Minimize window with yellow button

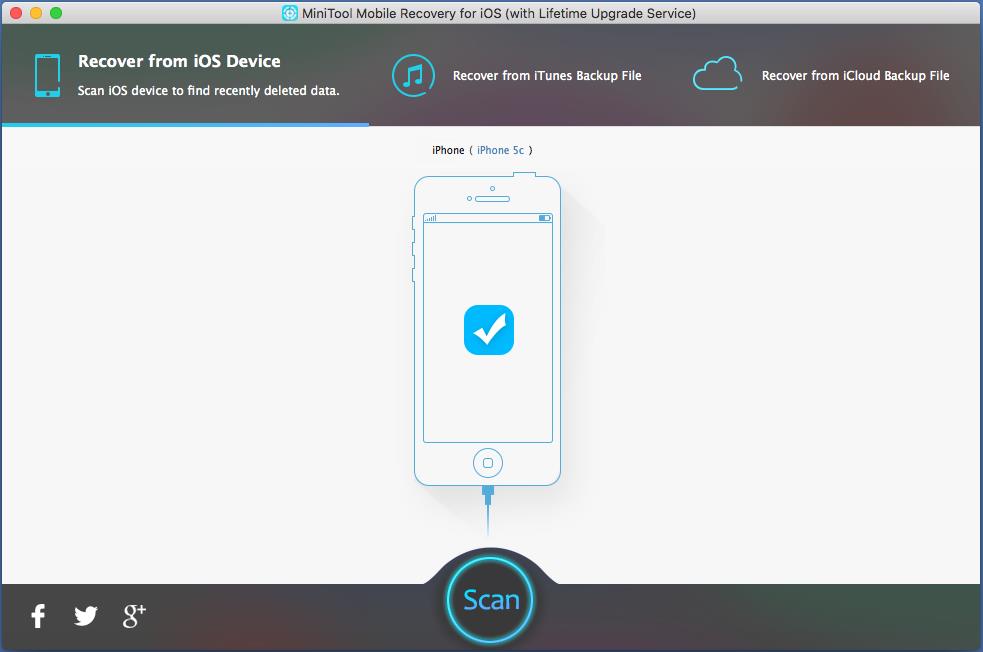tap(36, 13)
